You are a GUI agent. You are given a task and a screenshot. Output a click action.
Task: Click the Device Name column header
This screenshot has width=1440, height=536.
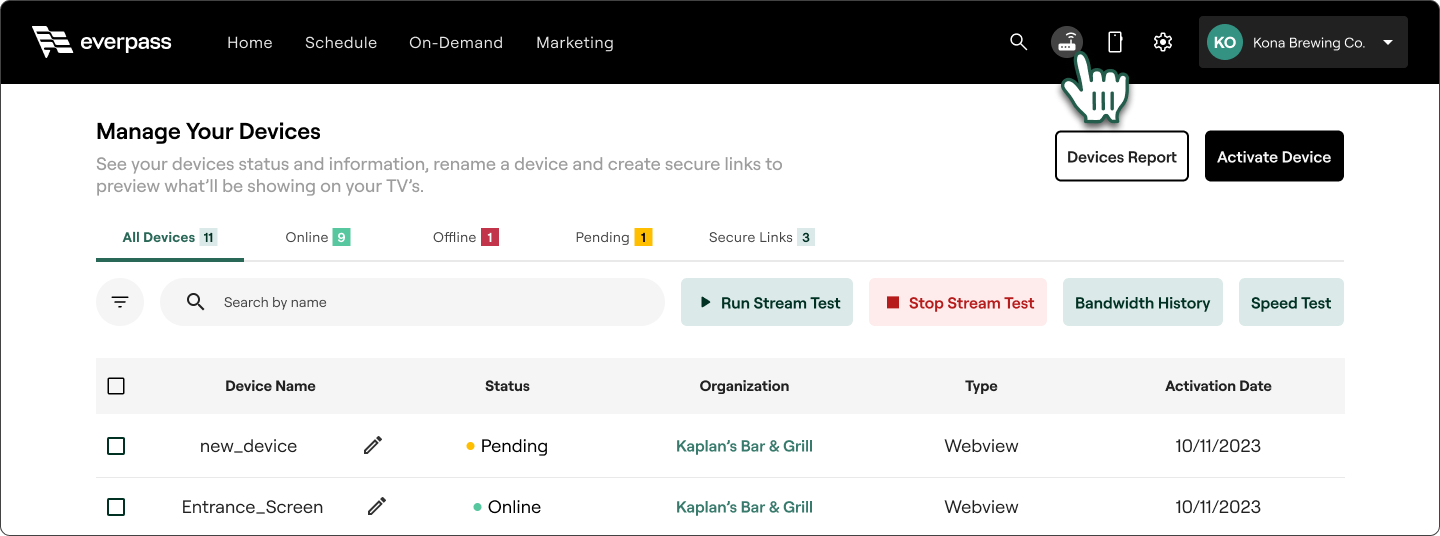click(270, 386)
